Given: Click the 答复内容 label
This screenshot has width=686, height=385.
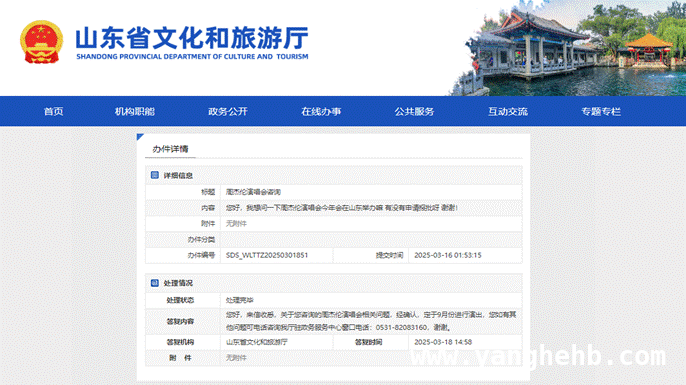Looking at the screenshot, I should click(x=180, y=322).
